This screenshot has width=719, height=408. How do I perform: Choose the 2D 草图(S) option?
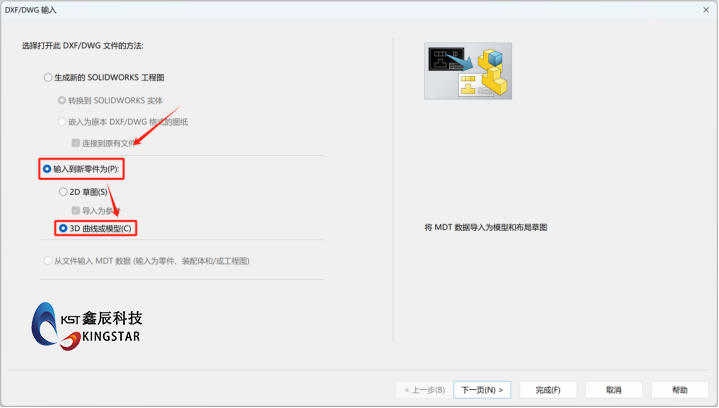click(x=62, y=191)
